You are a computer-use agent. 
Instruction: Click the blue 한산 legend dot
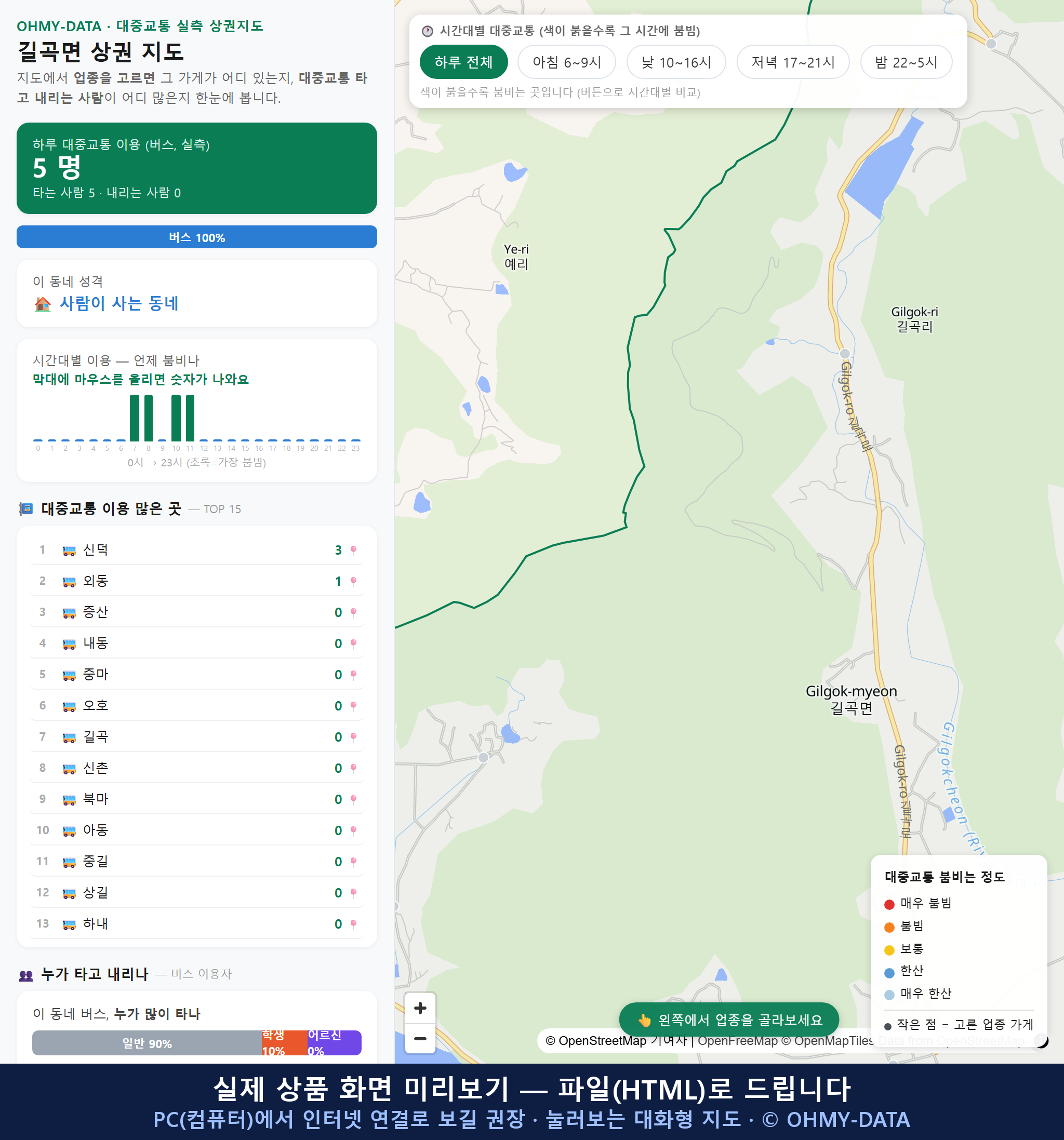pyautogui.click(x=889, y=973)
